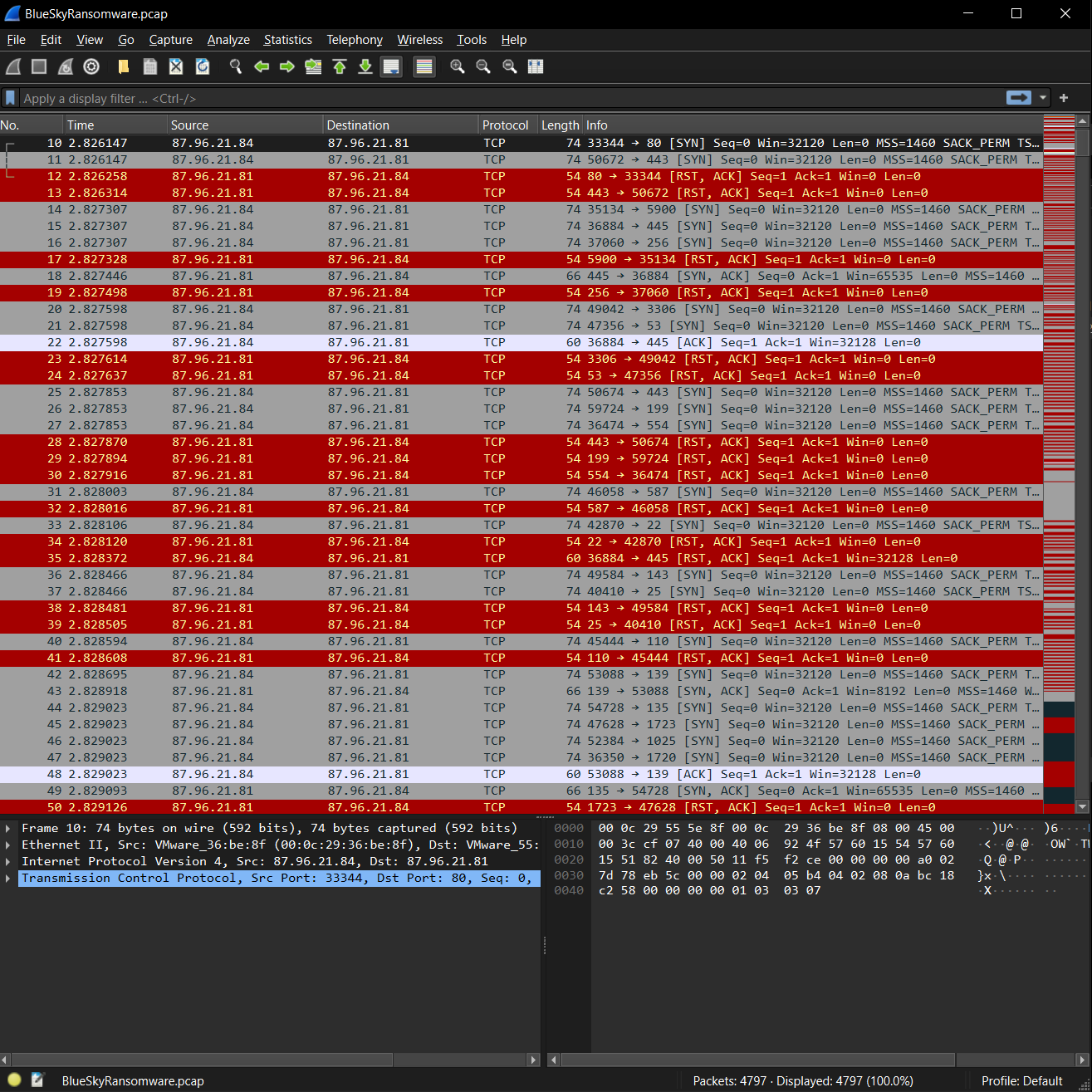
Task: Restart the current capture
Action: click(66, 66)
